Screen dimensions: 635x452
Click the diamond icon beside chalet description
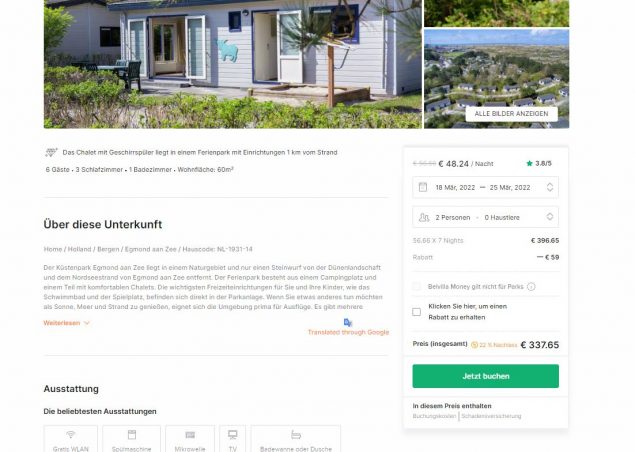point(51,152)
